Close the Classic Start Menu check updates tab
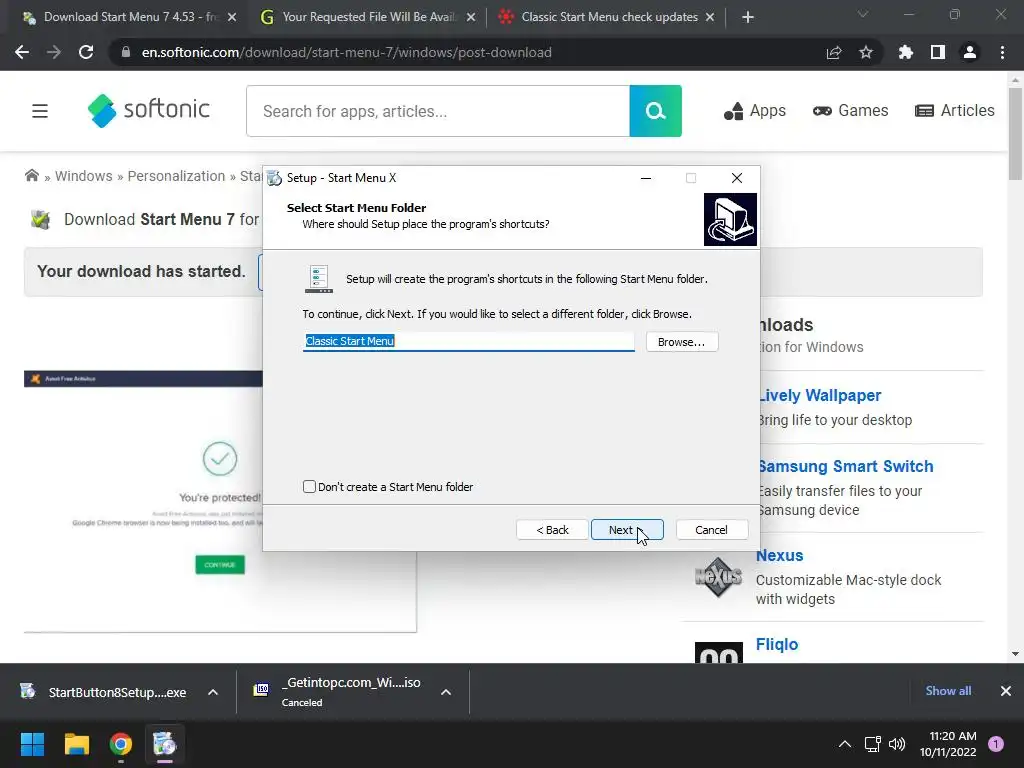The image size is (1024, 768). point(710,17)
